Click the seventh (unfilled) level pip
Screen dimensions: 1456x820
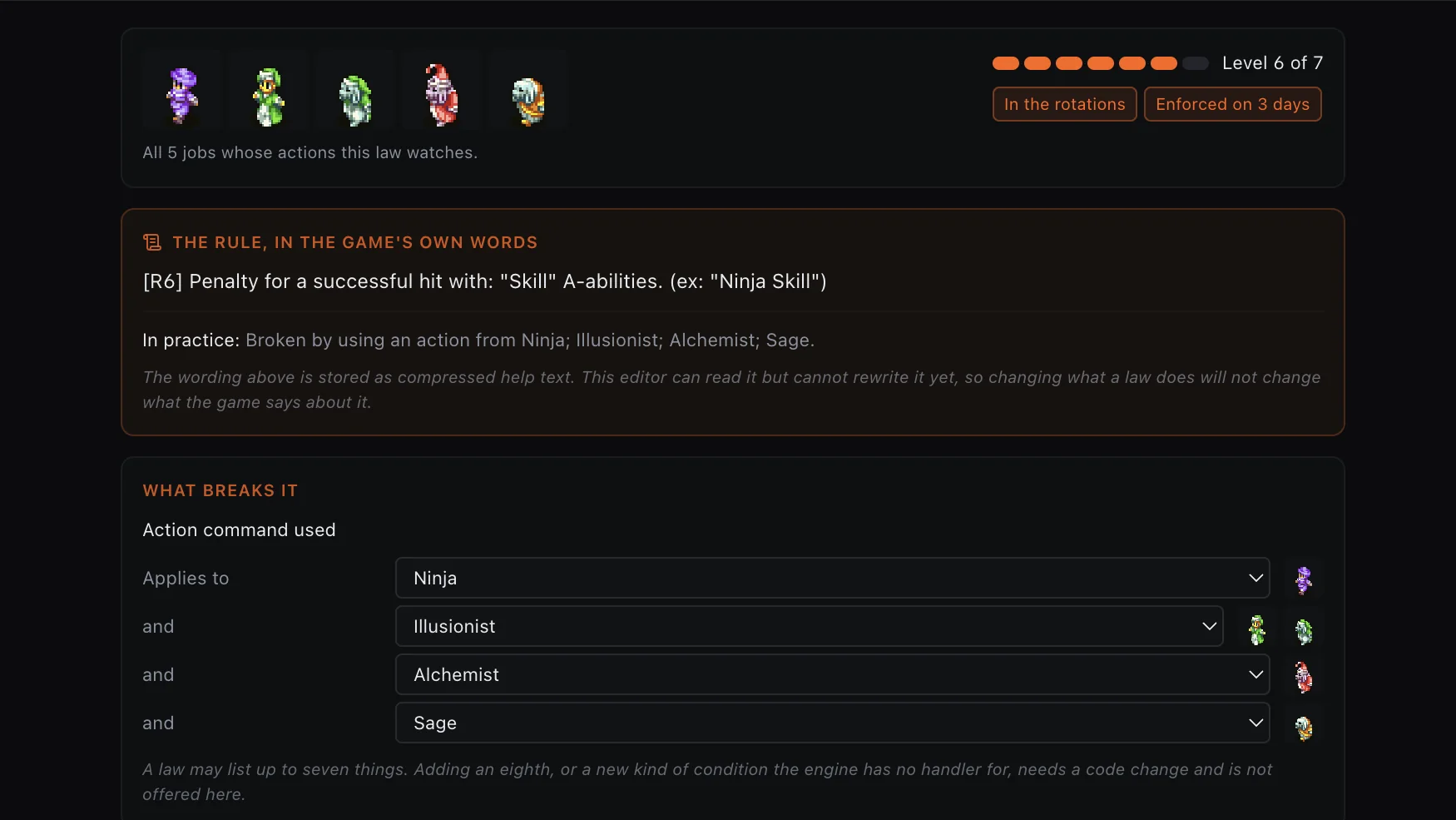(1196, 63)
